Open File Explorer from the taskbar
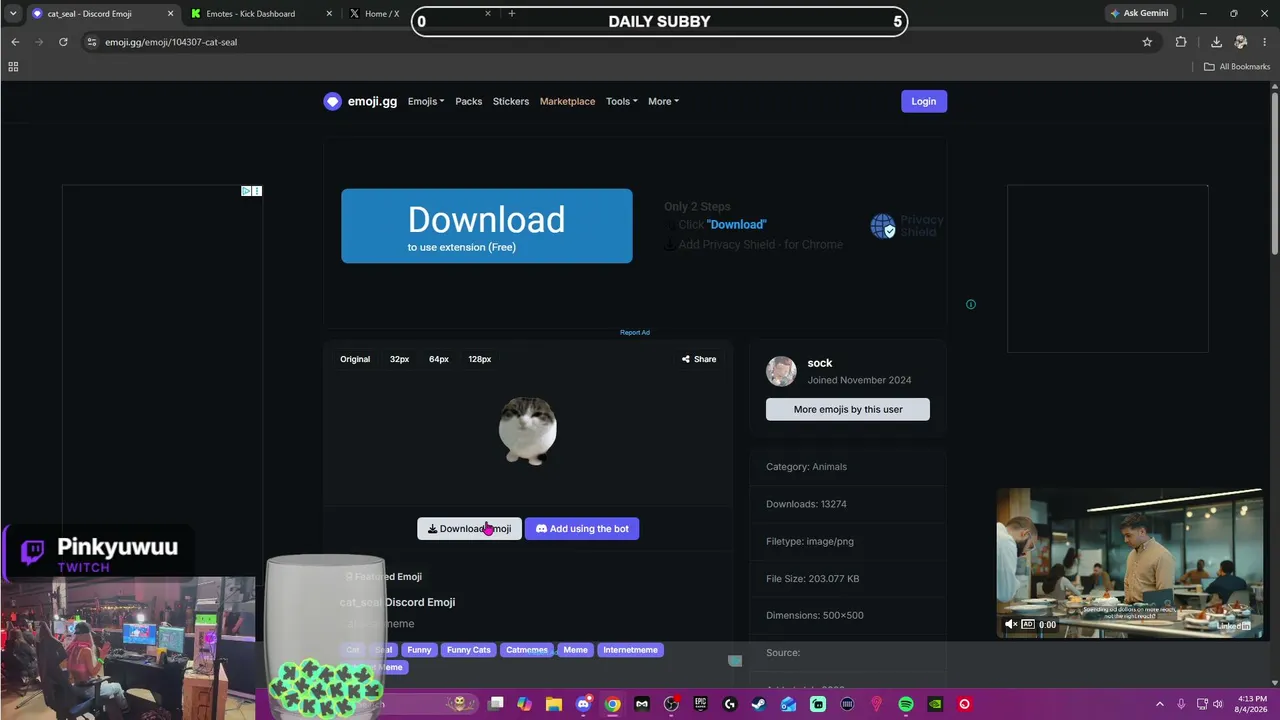The height and width of the screenshot is (720, 1280). 554,704
